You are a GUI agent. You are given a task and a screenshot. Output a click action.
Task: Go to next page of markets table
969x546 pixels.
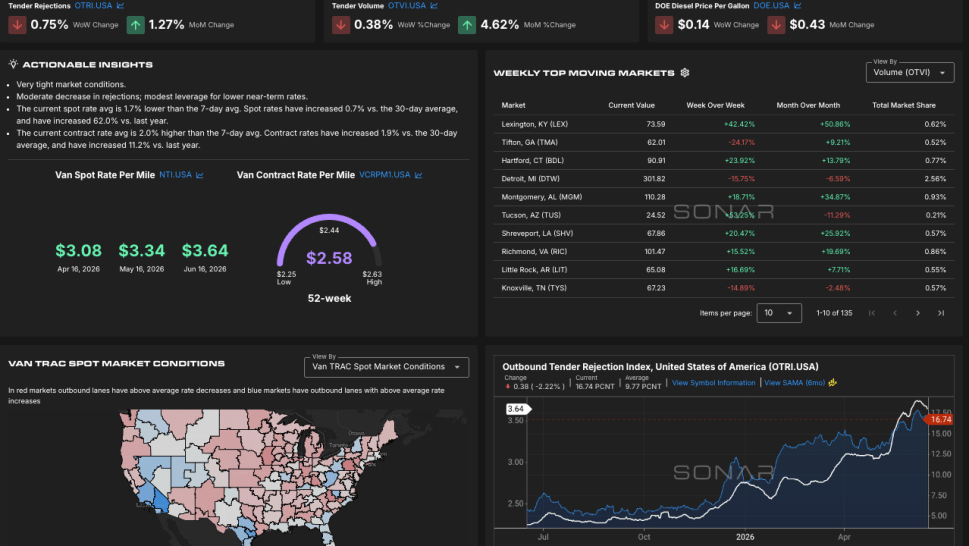(x=918, y=313)
